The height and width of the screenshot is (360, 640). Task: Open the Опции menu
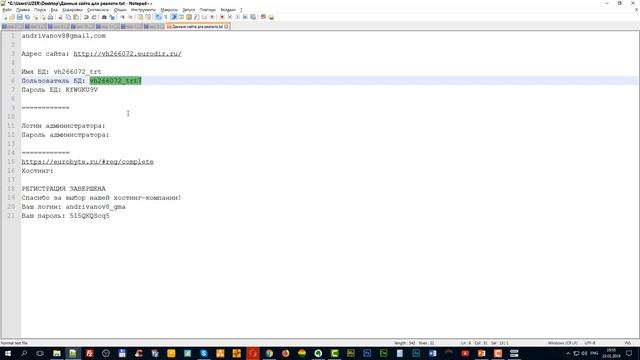[120, 10]
